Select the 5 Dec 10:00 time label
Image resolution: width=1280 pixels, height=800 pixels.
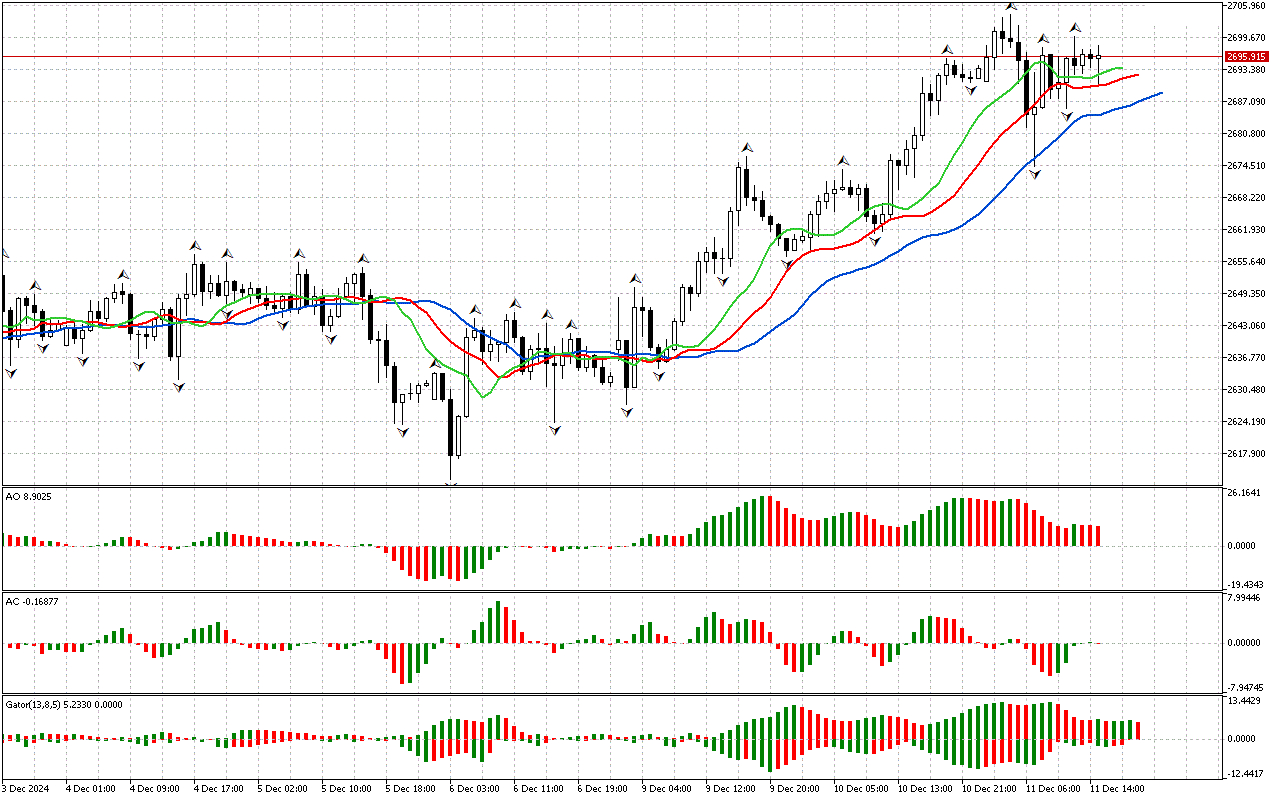pyautogui.click(x=347, y=789)
